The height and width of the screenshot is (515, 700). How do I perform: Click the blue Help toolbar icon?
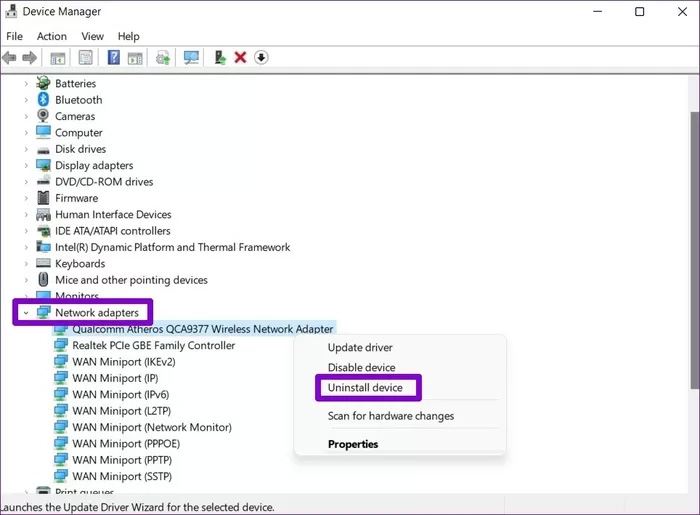[x=113, y=58]
